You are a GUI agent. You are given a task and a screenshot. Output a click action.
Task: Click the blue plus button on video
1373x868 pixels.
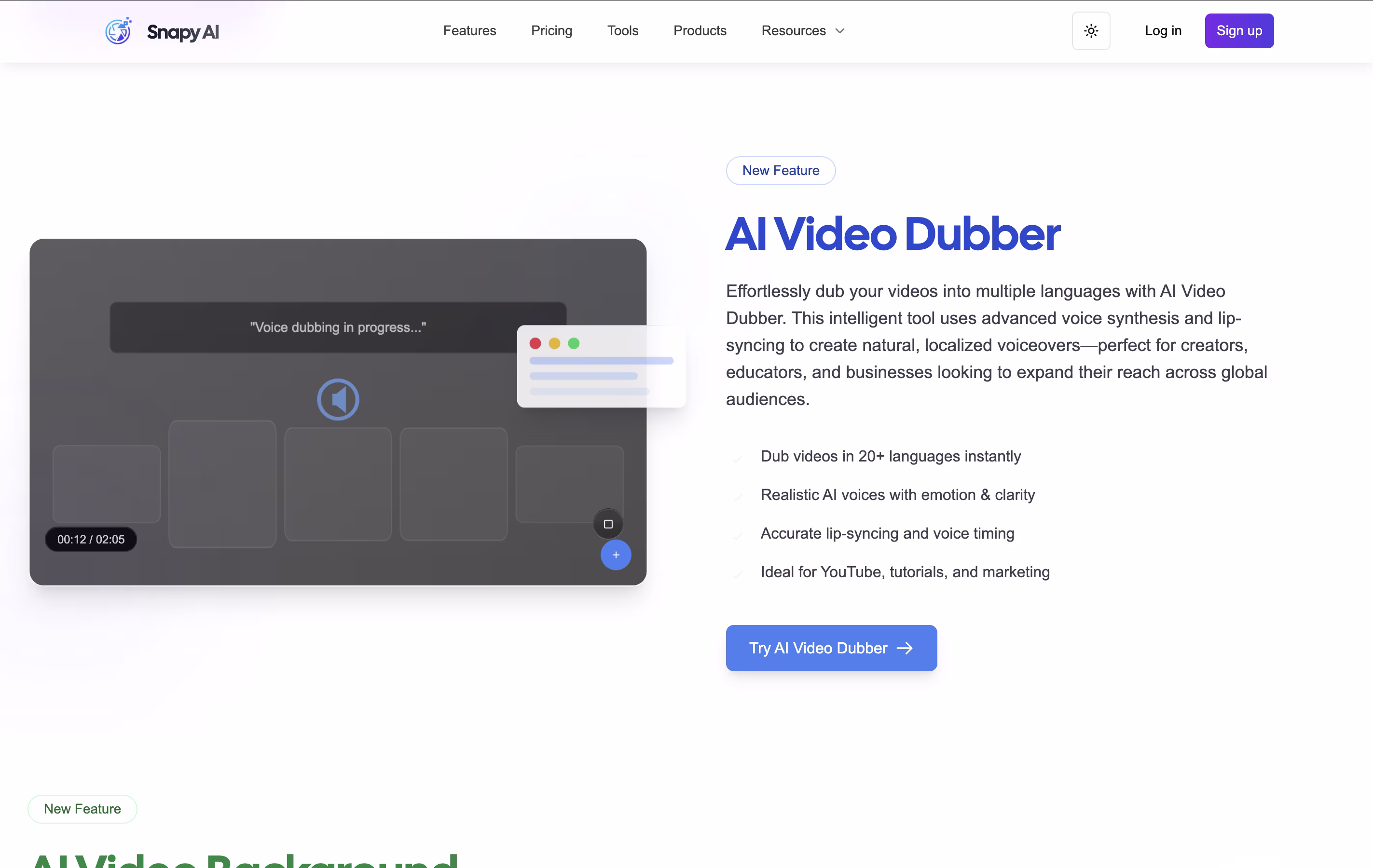(616, 555)
